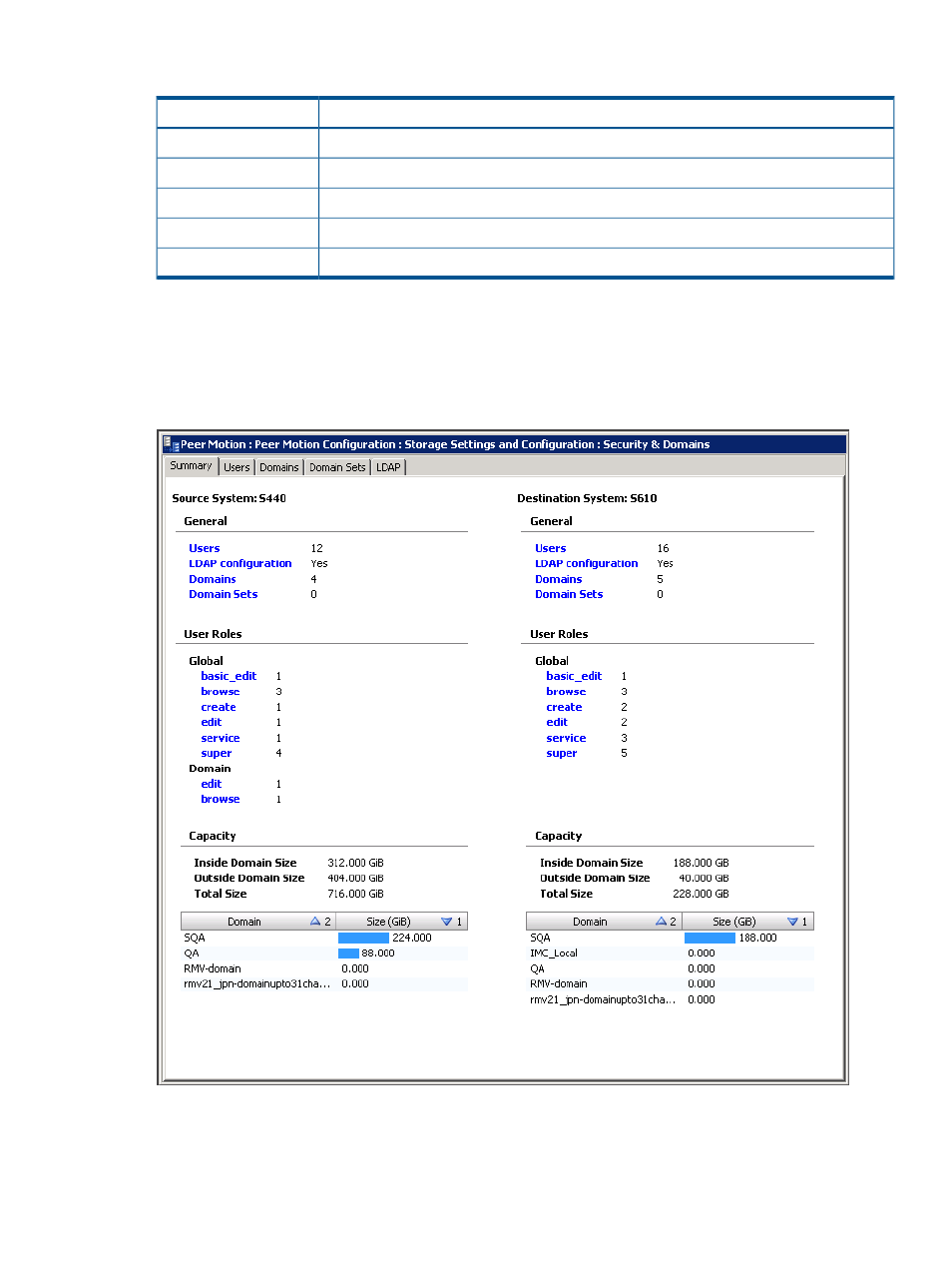Image resolution: width=952 pixels, height=1268 pixels.
Task: Open LDAP configuration link for destination system
Action: (x=587, y=563)
